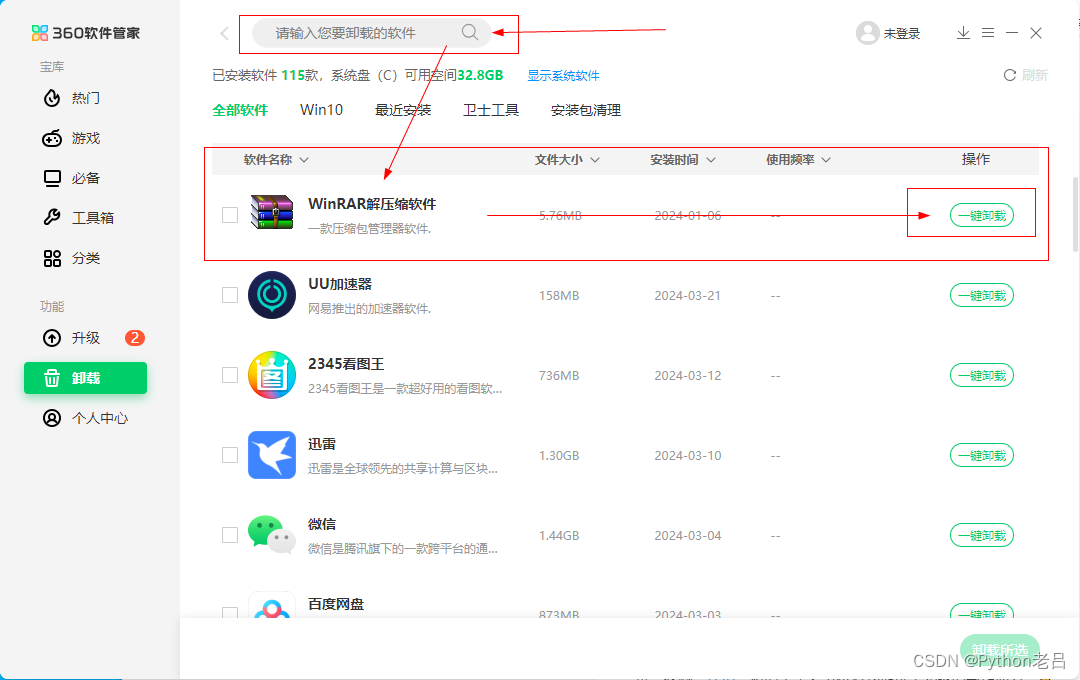Click 一键卸载 for 微信
The width and height of the screenshot is (1080, 680).
982,535
